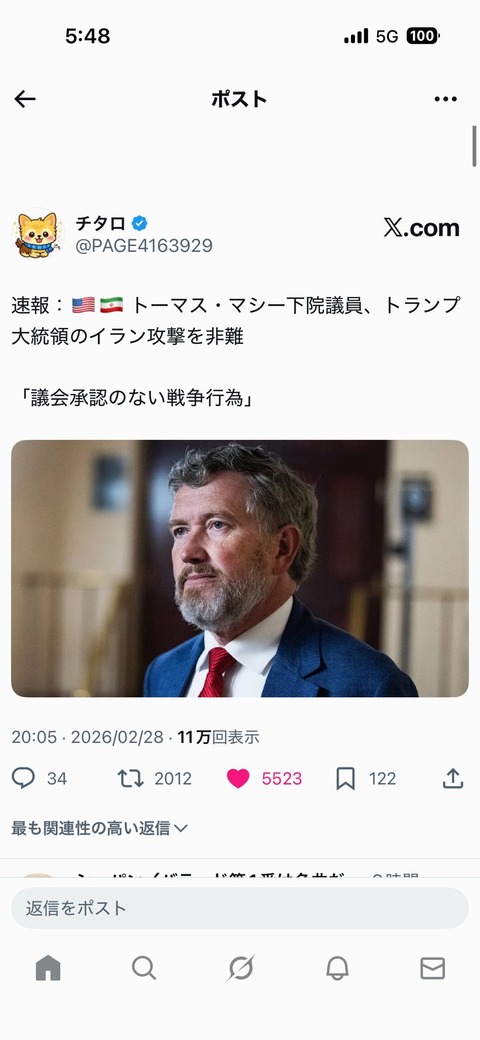Tap the share upload icon
The image size is (480, 1040).
(453, 778)
